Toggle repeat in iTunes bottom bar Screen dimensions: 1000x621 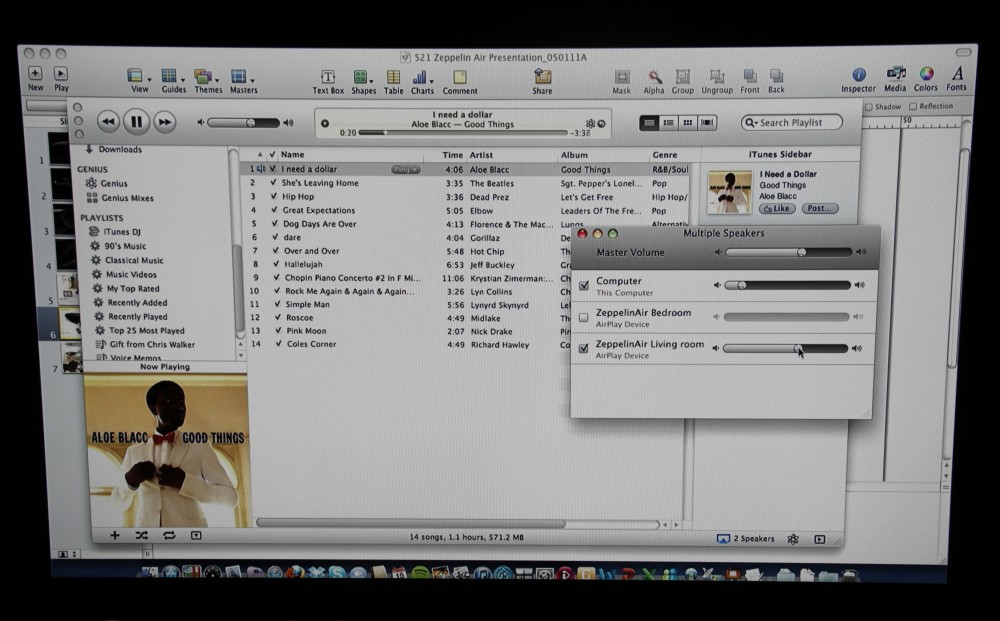point(169,536)
